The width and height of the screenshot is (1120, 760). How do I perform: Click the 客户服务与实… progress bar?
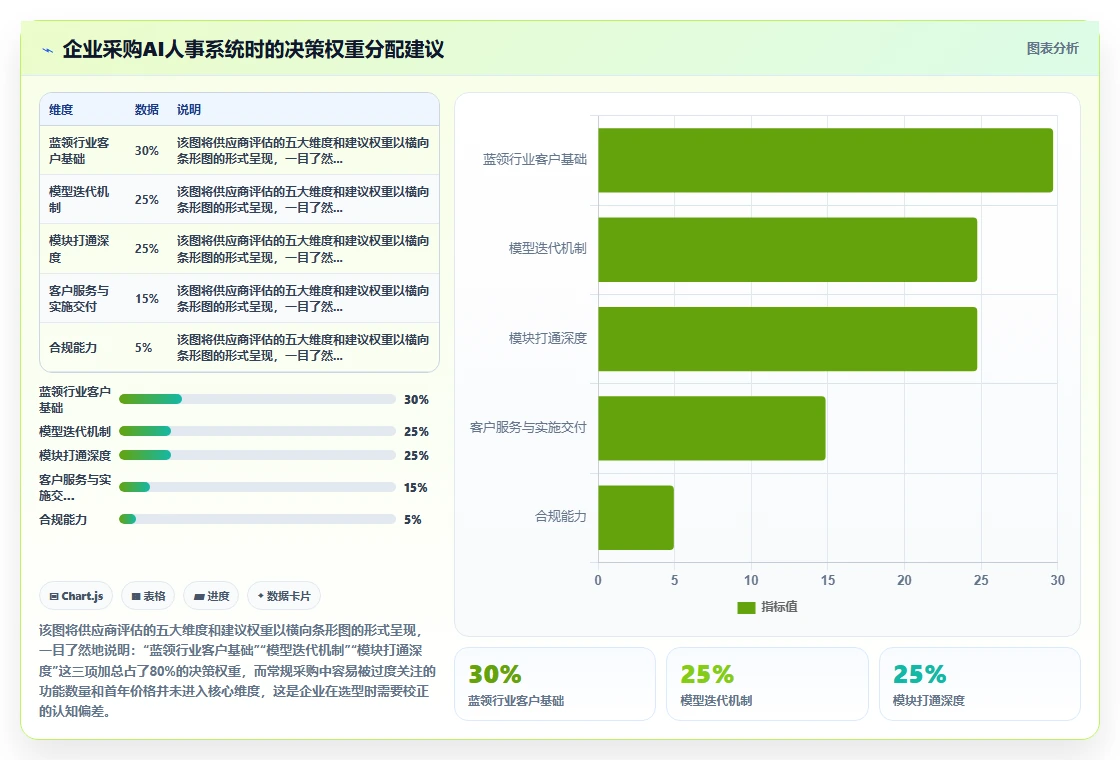coord(257,487)
